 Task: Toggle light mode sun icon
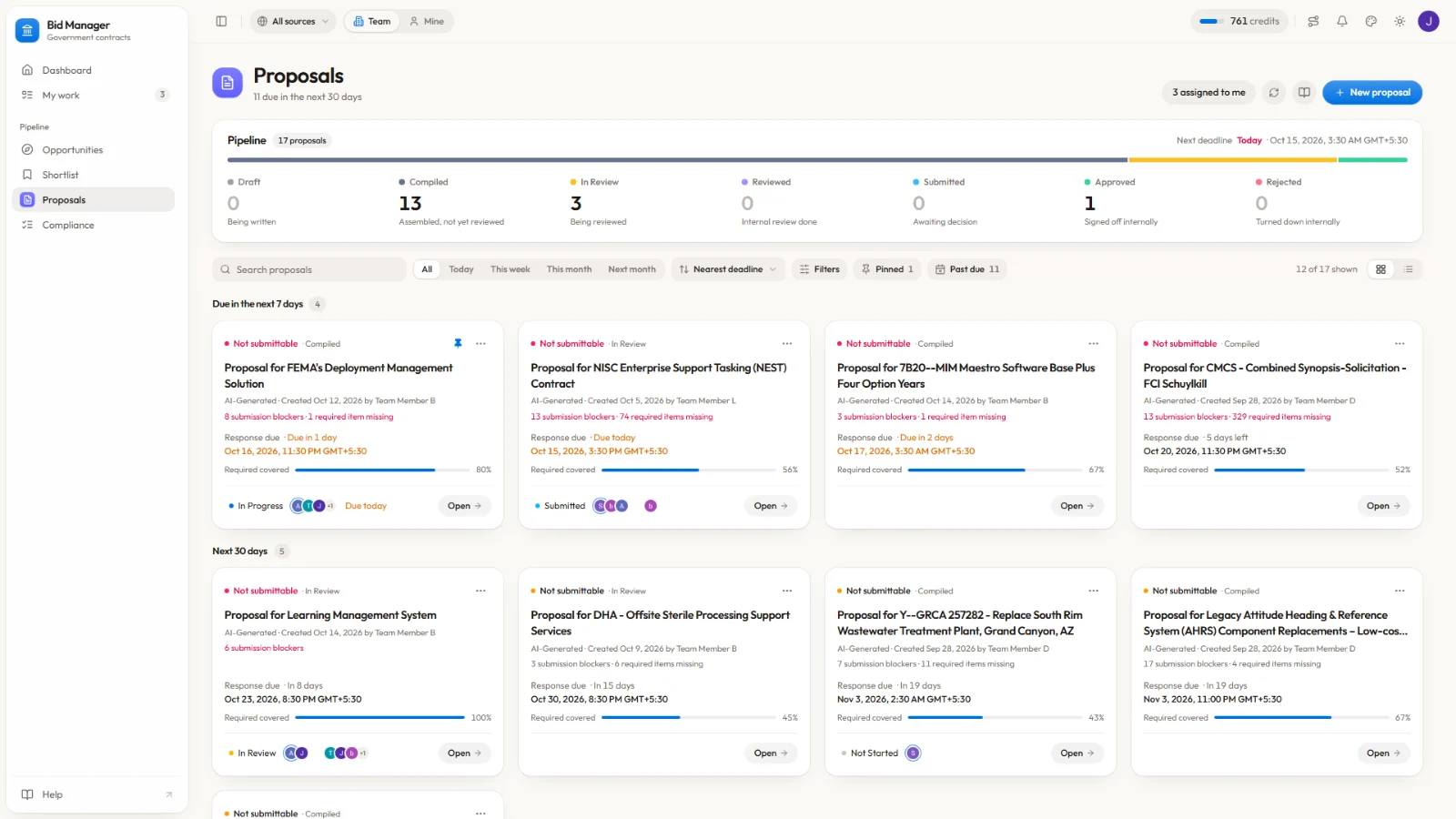[1400, 21]
